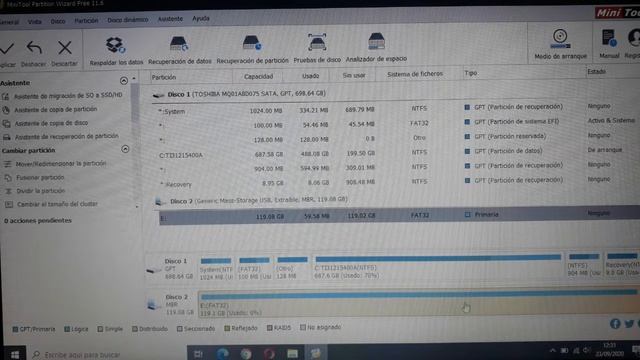Sort by Sistema de ficheros column
Viewport: 640px width, 360px height.
pos(415,74)
